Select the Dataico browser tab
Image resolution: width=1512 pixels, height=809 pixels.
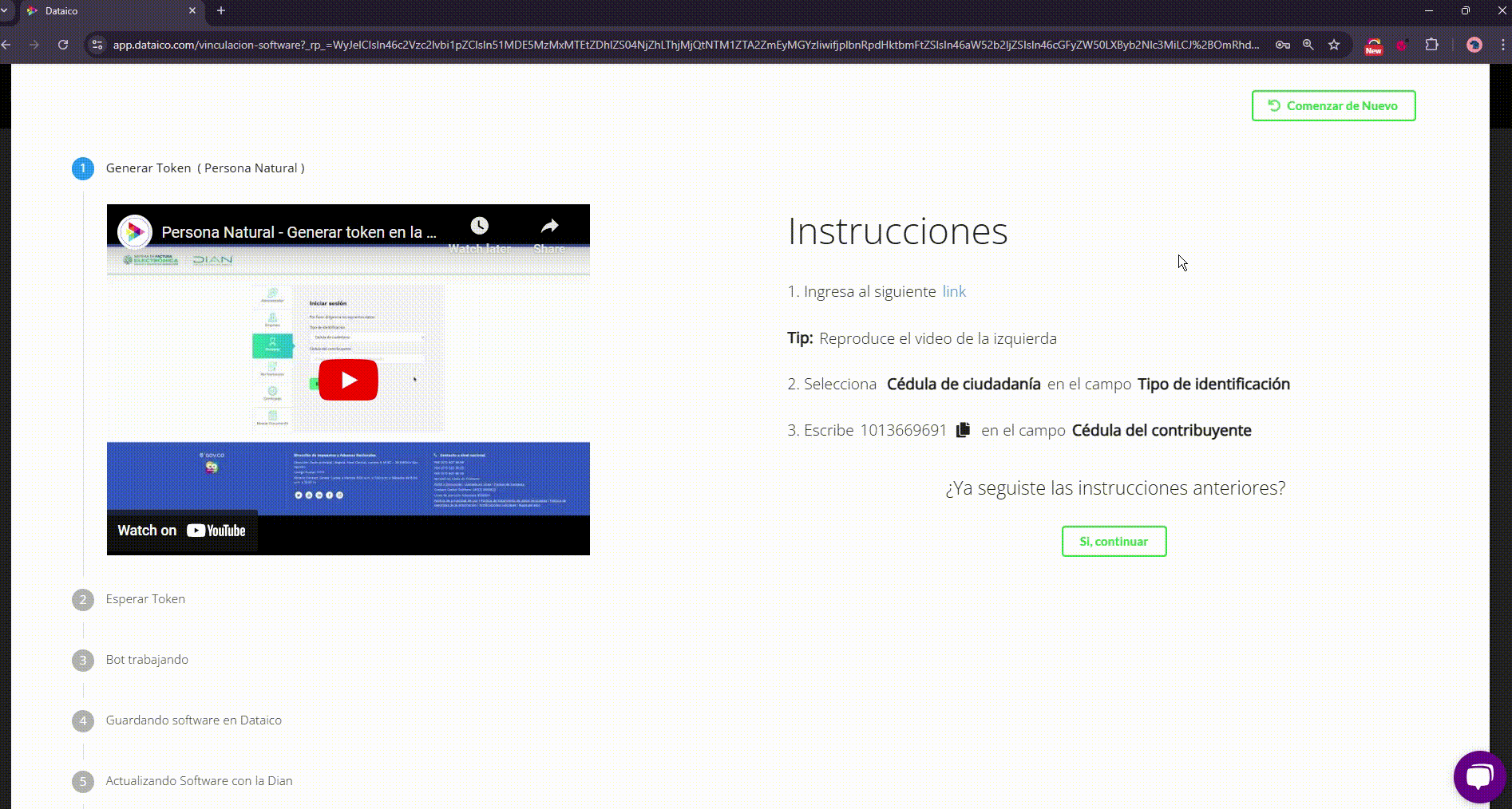point(112,11)
